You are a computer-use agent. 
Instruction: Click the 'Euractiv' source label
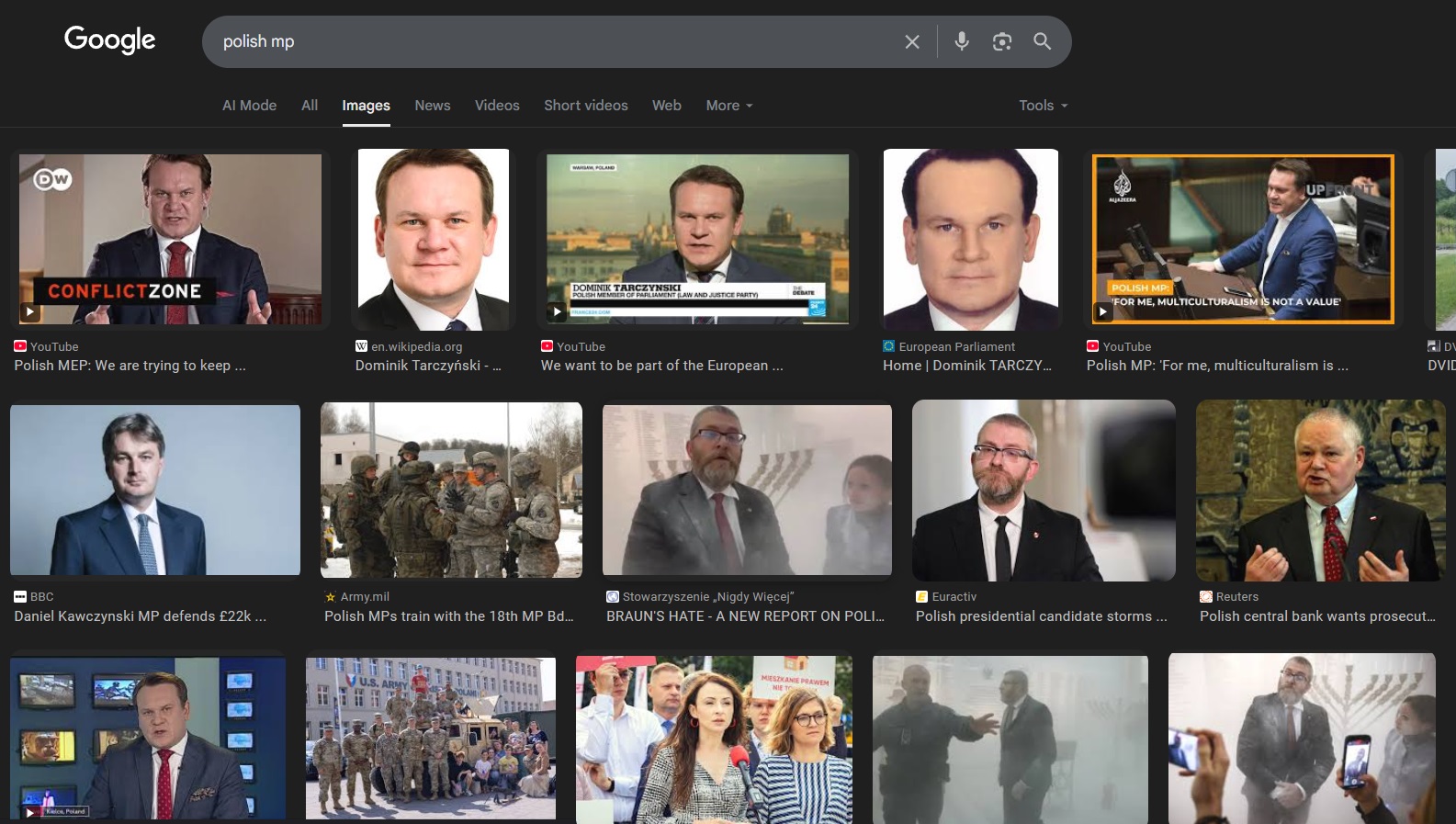coord(954,596)
